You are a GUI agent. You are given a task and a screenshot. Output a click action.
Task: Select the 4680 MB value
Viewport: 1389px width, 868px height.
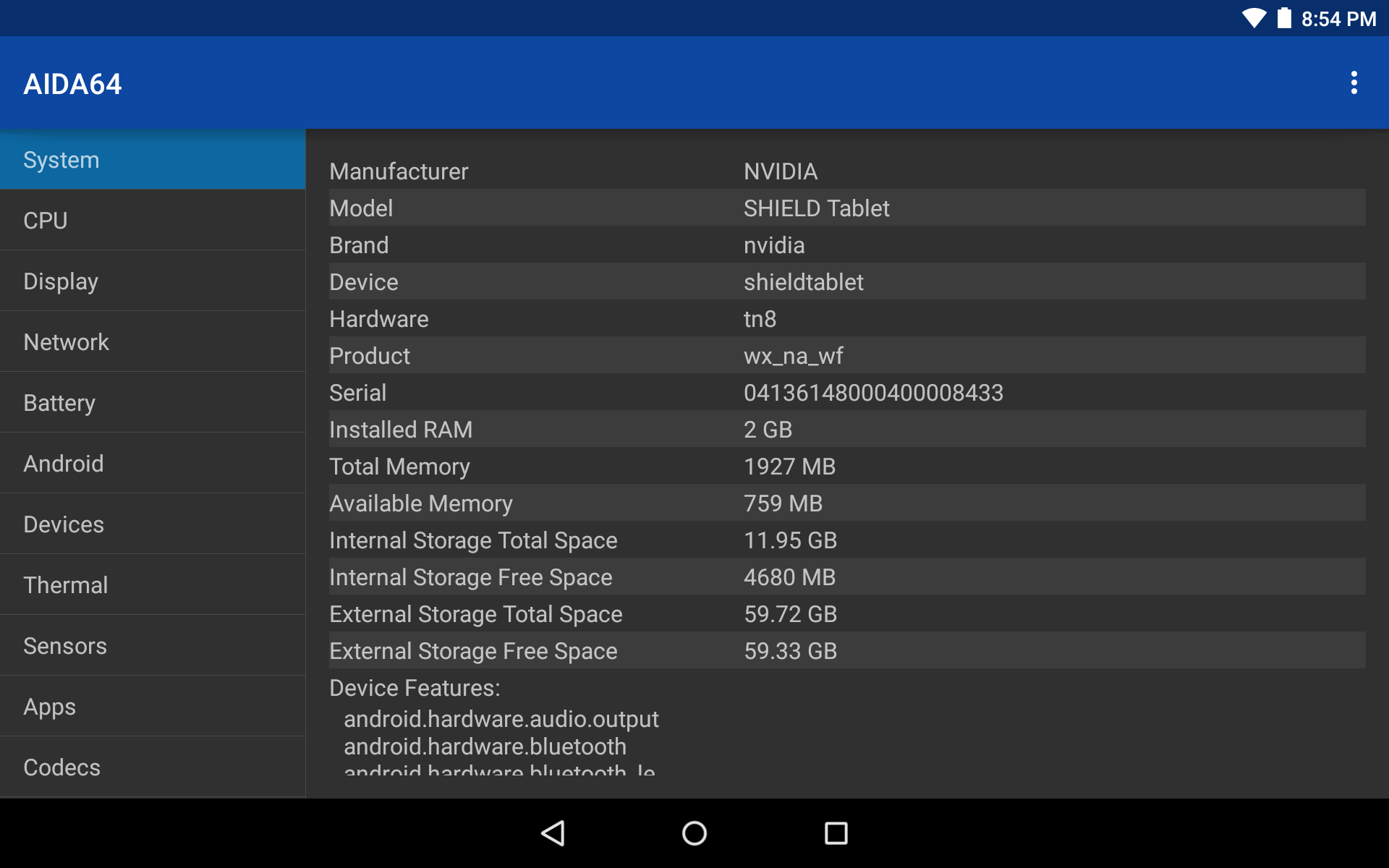[789, 577]
